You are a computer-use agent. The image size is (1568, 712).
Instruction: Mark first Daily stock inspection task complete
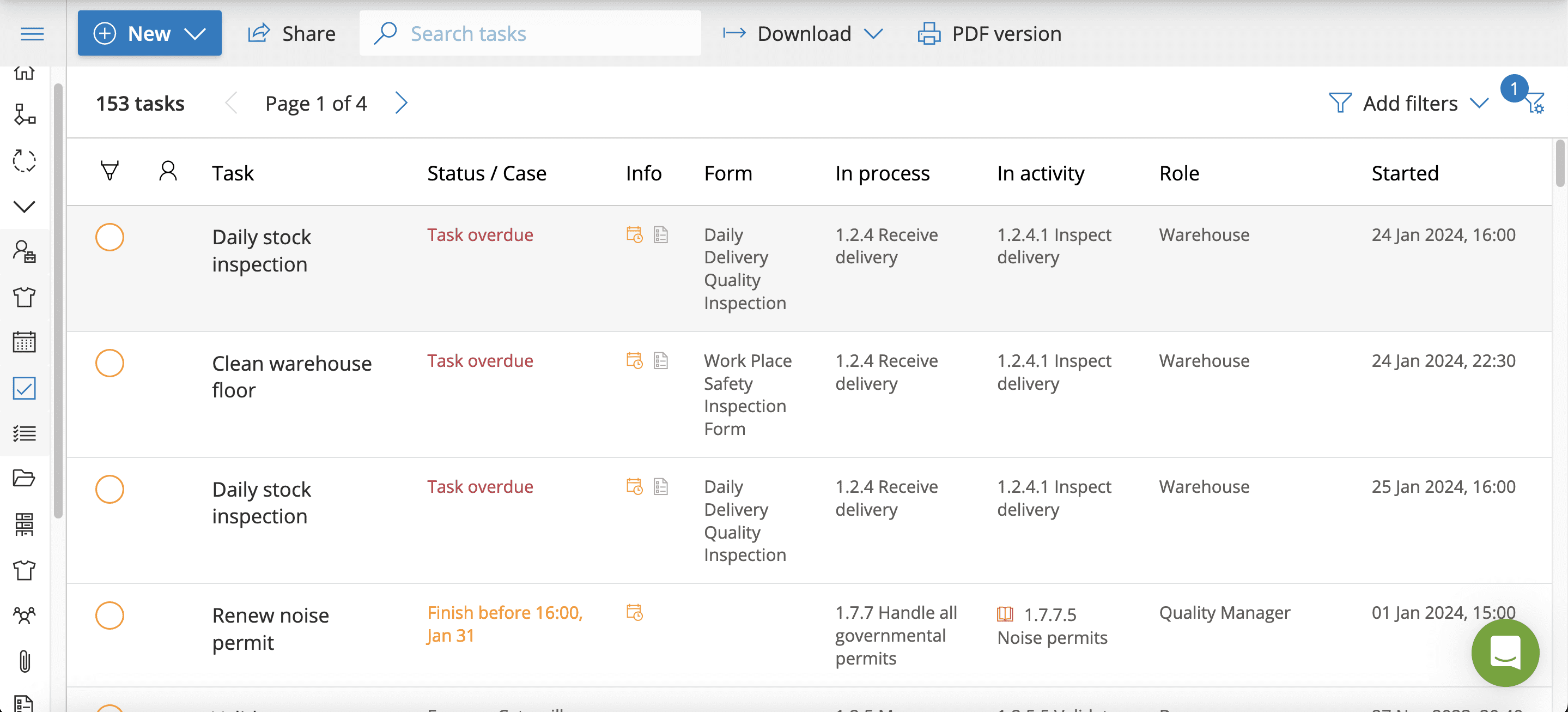point(110,237)
